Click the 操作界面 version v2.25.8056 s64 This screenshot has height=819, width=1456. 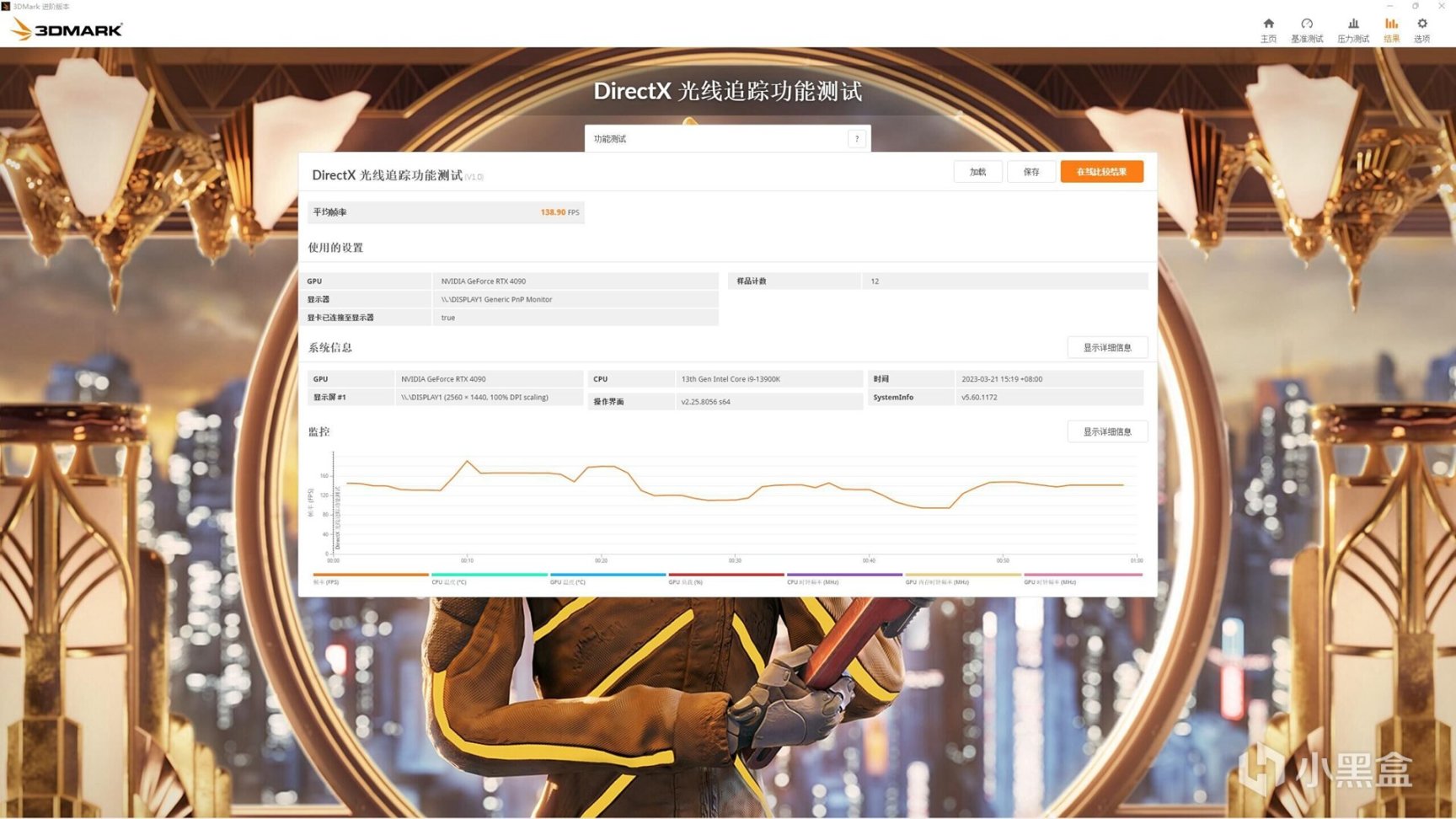point(705,402)
